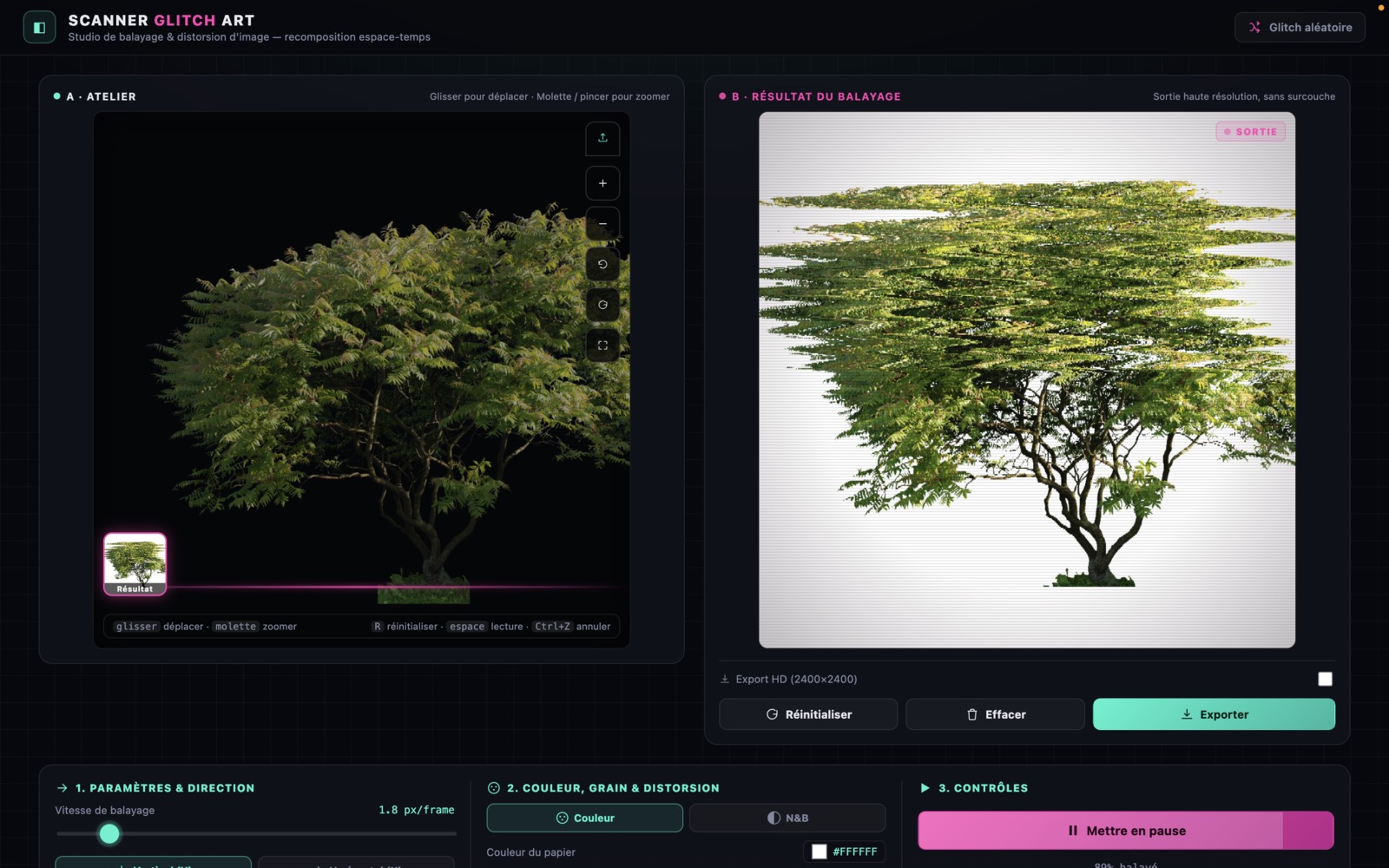Screen dimensions: 1389x868
Task: Select the Couleur mode toggle
Action: pyautogui.click(x=584, y=818)
